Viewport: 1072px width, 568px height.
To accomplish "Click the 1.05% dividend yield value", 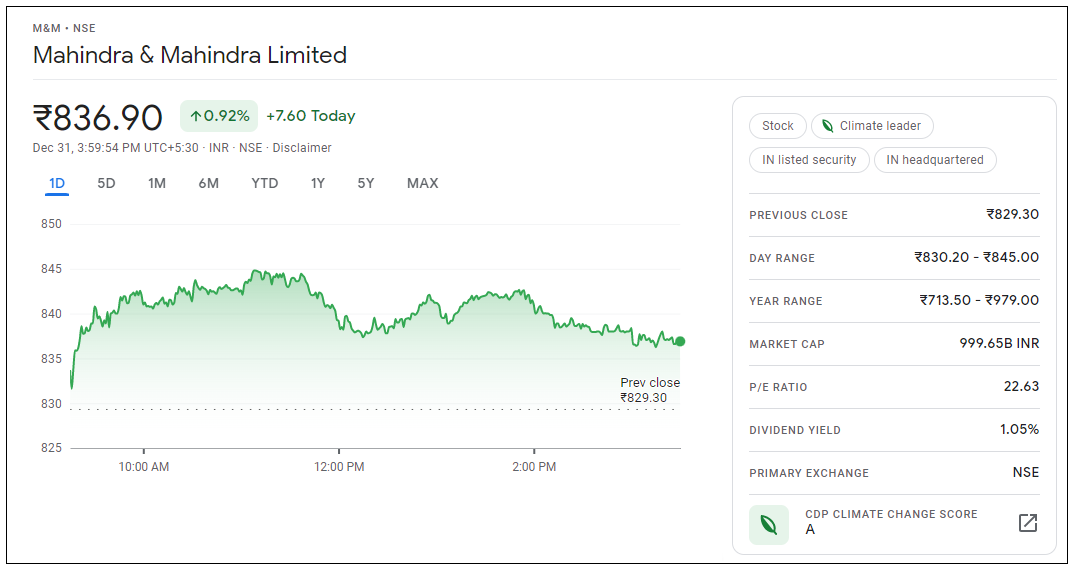I will click(x=1019, y=429).
